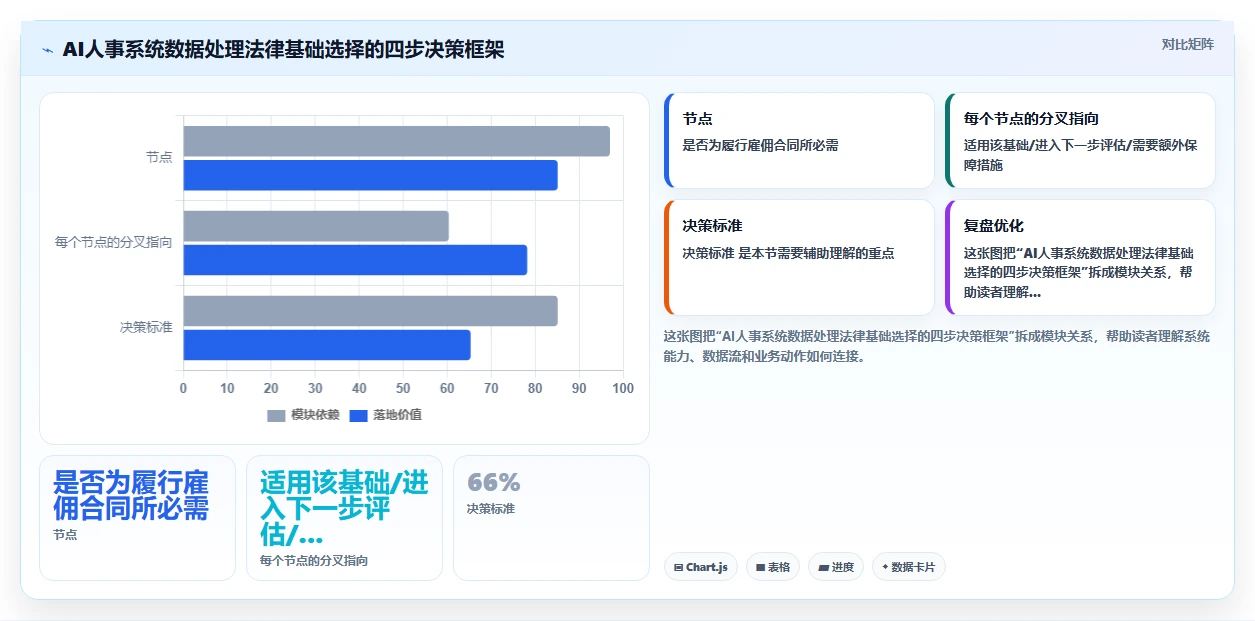Open the 决策标准 info card

pyautogui.click(x=799, y=258)
